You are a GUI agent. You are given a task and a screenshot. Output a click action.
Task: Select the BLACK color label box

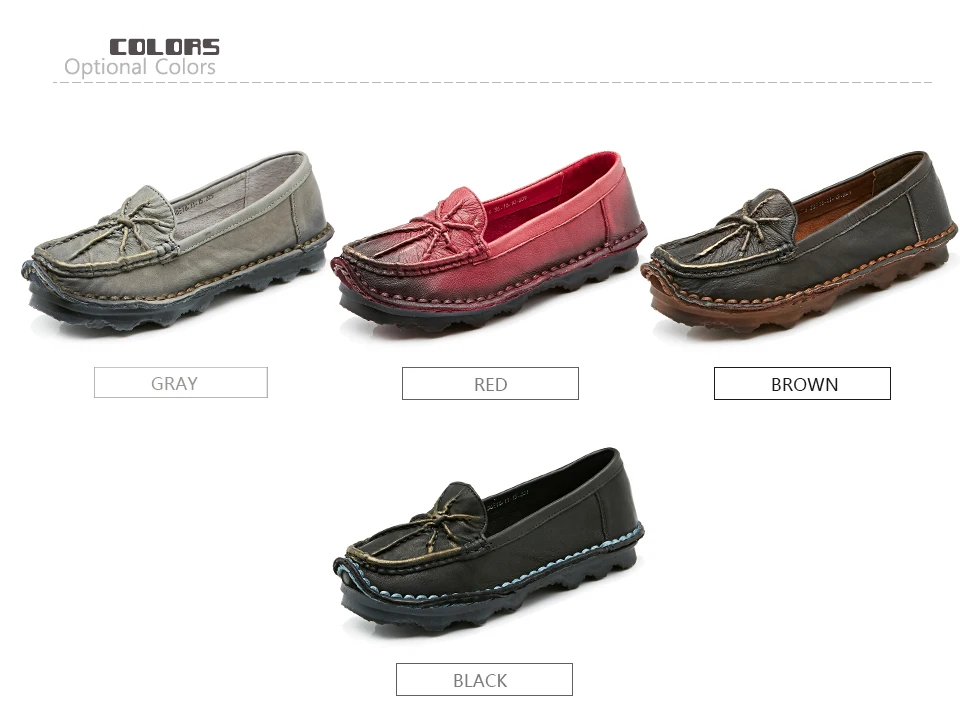[484, 679]
